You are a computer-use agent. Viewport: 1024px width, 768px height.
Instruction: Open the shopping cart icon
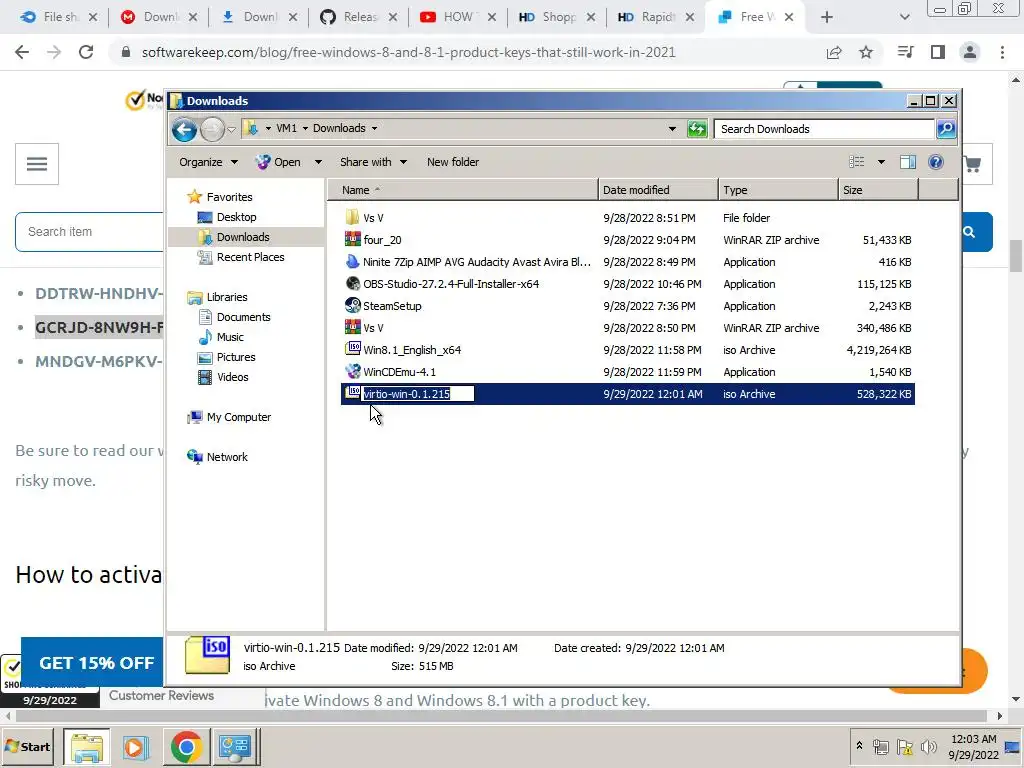pyautogui.click(x=972, y=164)
